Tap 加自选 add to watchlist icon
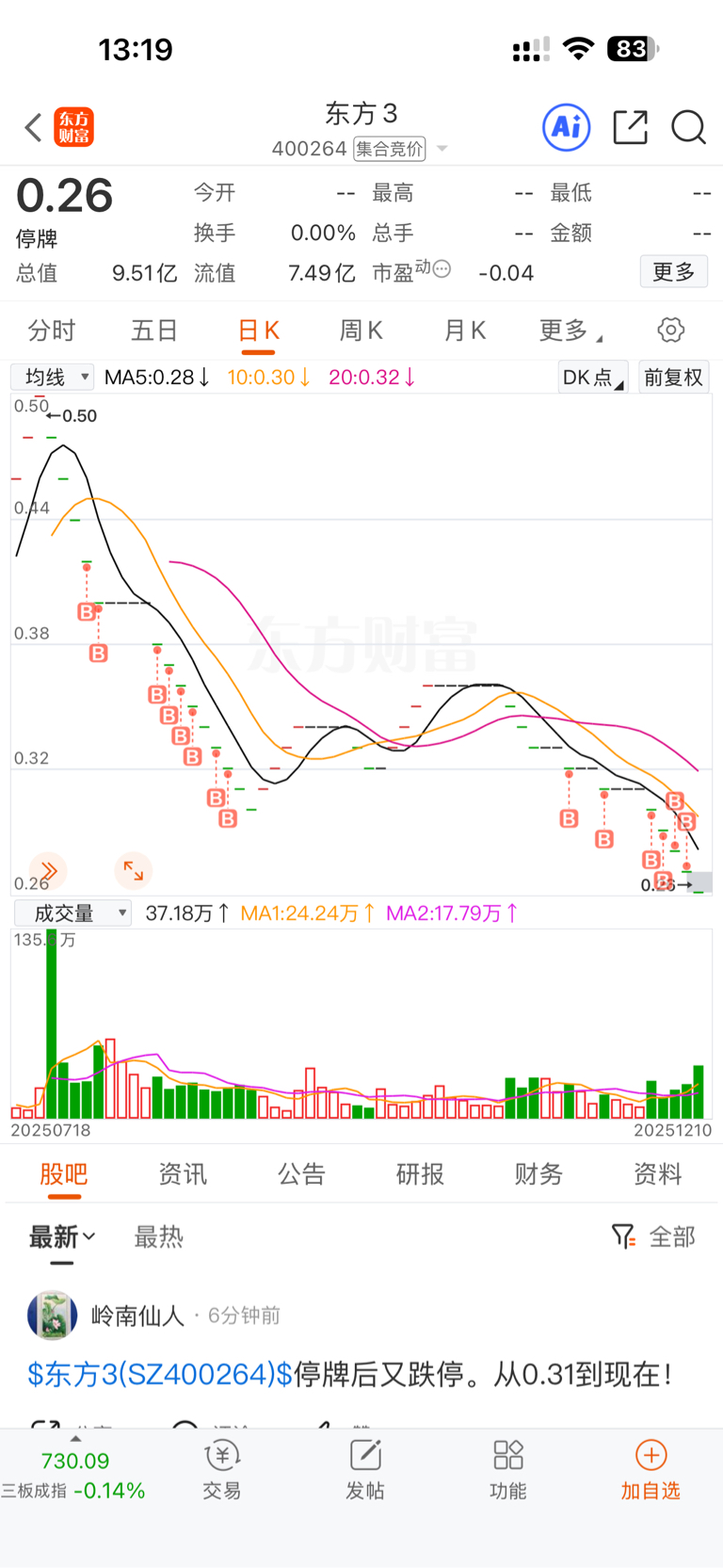 651,1455
